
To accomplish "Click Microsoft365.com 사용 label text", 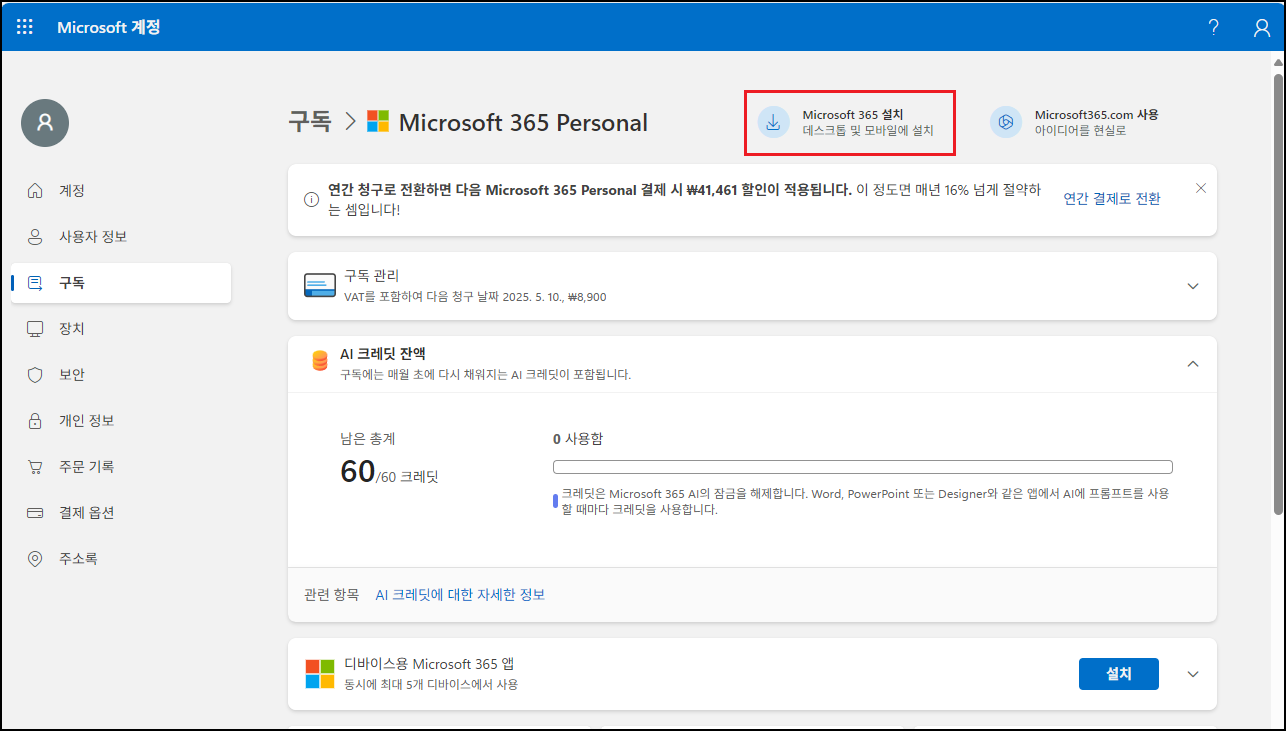I will (x=1097, y=115).
